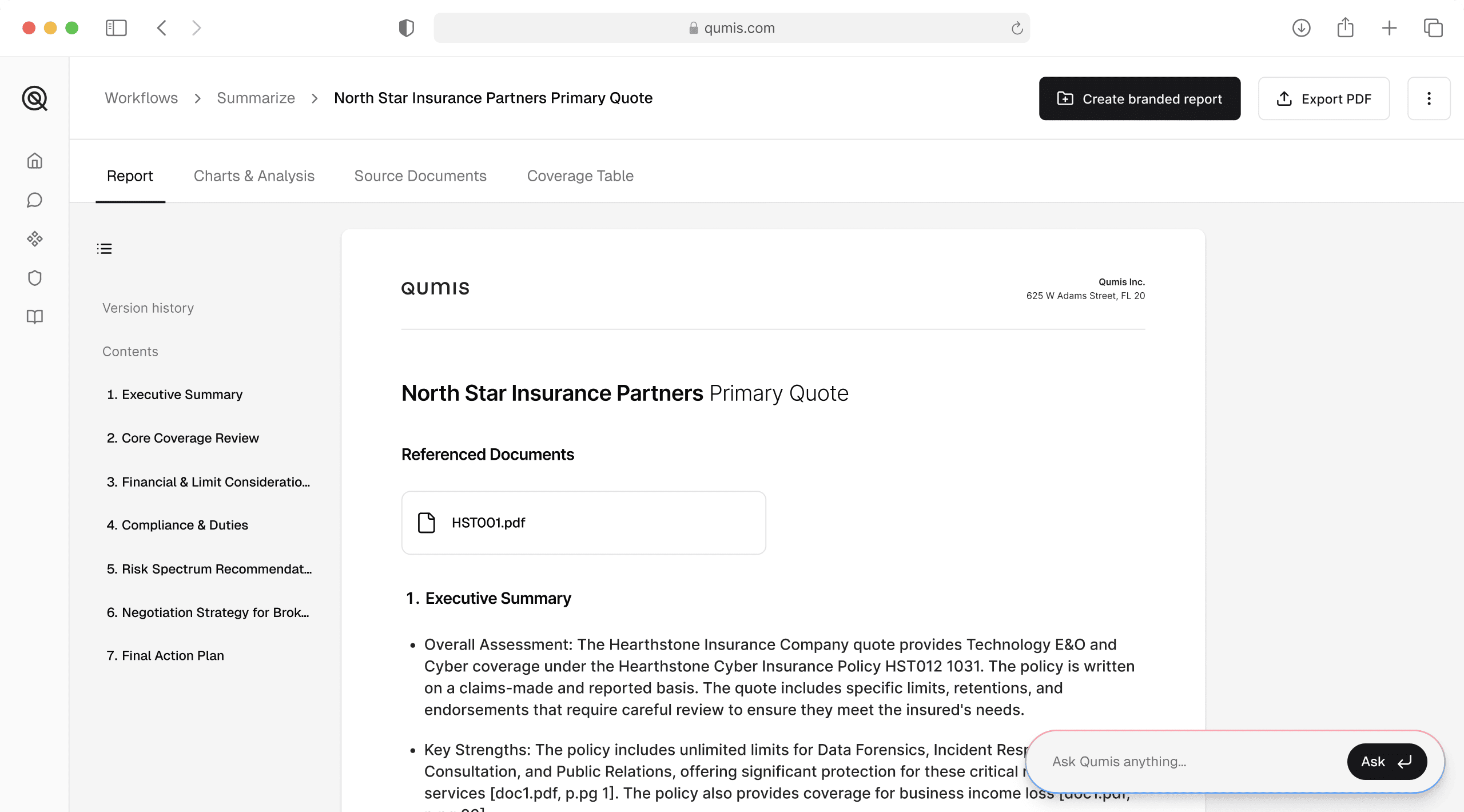The width and height of the screenshot is (1464, 812).
Task: Select the diamond-grid workflows icon in sidebar
Action: (x=34, y=238)
